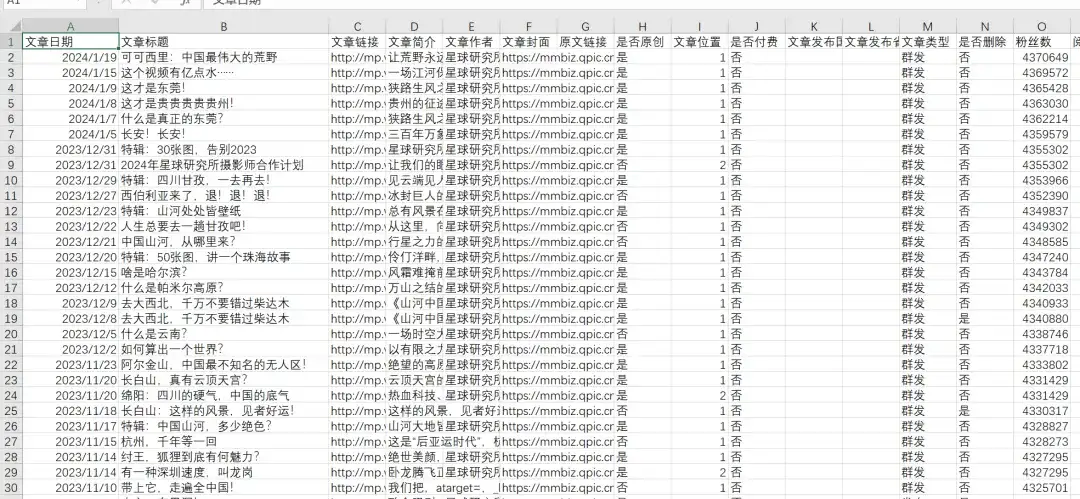1080x499 pixels.
Task: Select title cell 带上它，走遍全中国！
Action: [224, 487]
